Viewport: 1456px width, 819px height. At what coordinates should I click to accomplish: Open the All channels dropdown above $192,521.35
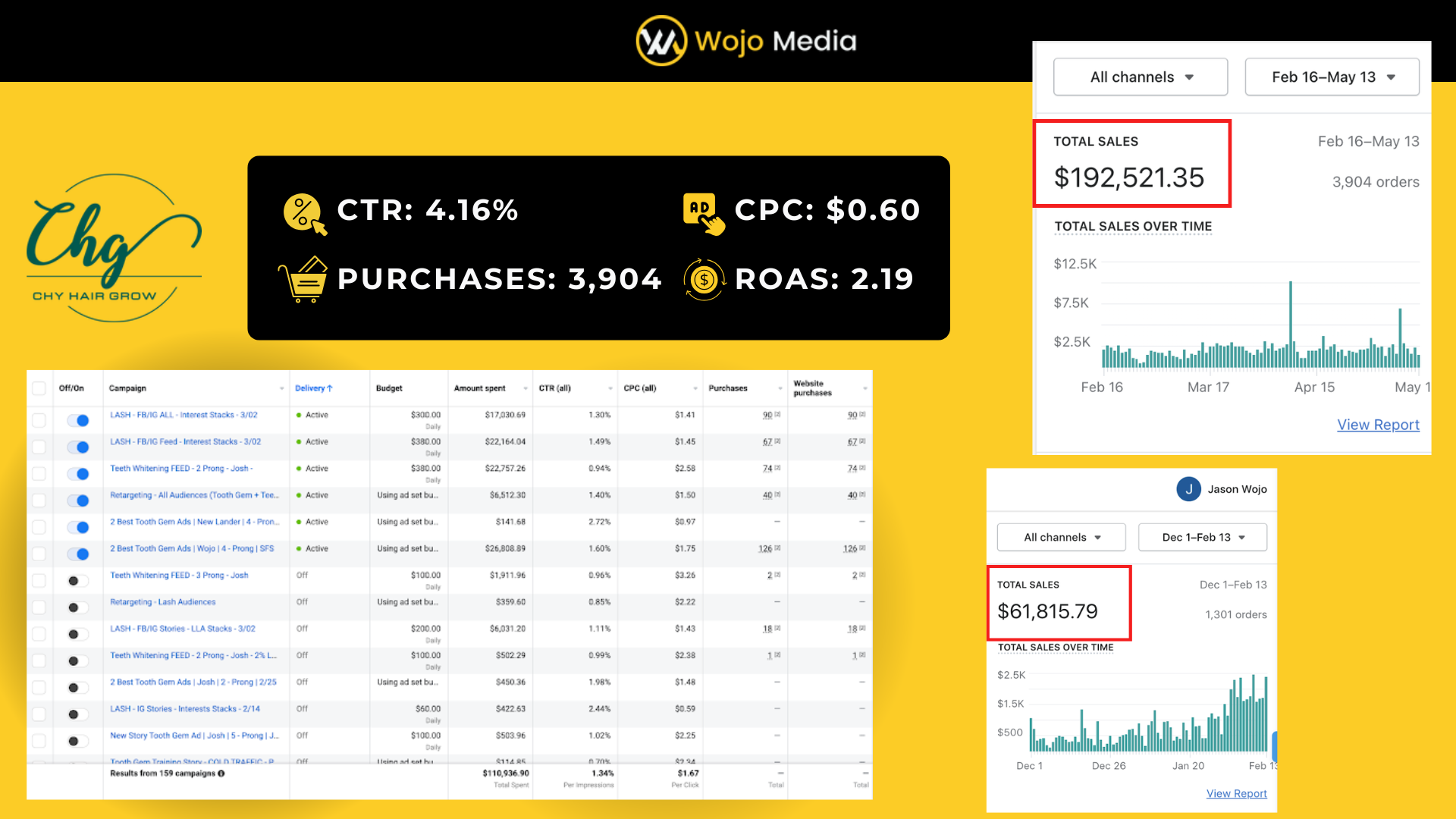point(1141,77)
